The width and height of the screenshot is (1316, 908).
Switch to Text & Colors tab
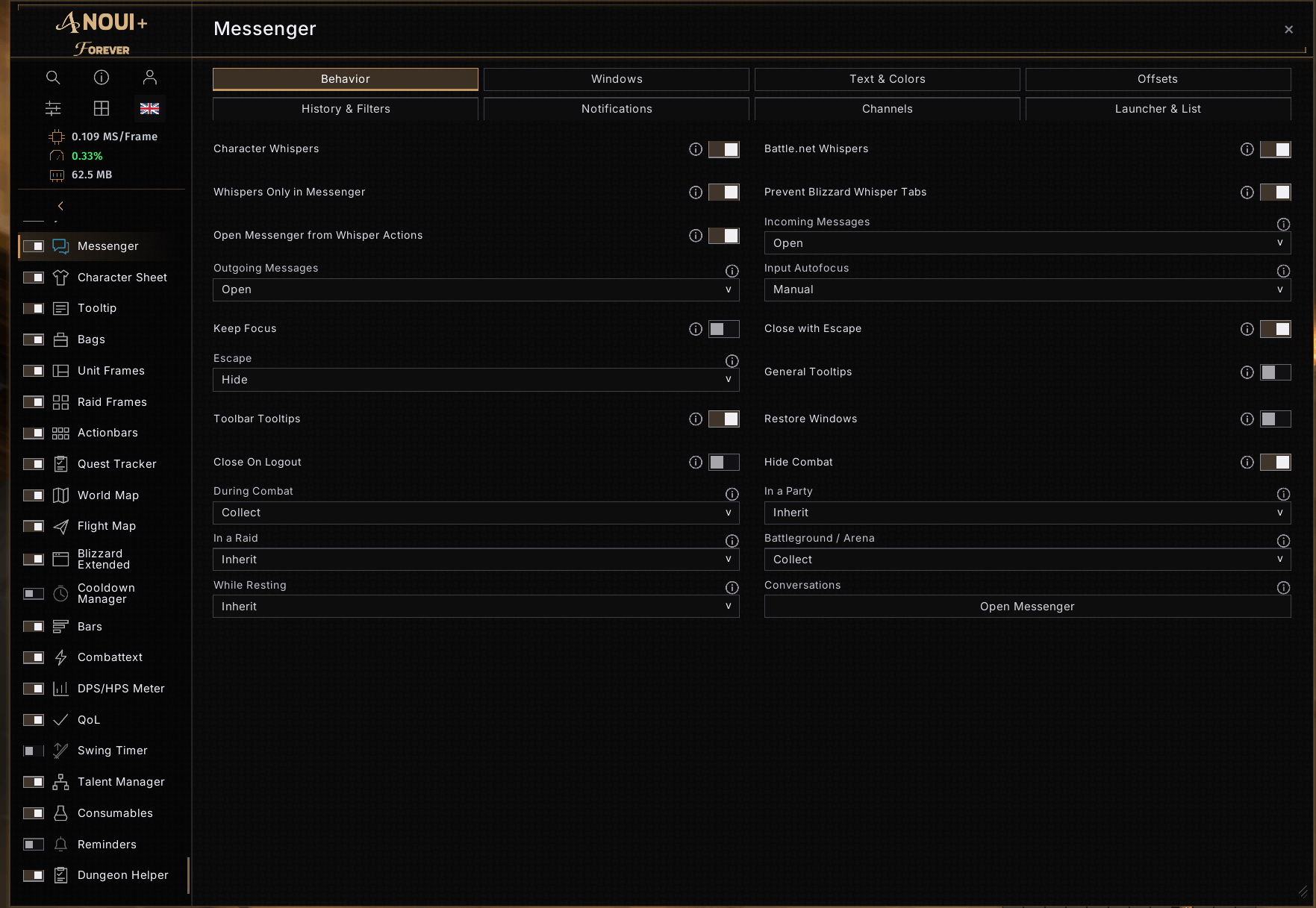(887, 79)
